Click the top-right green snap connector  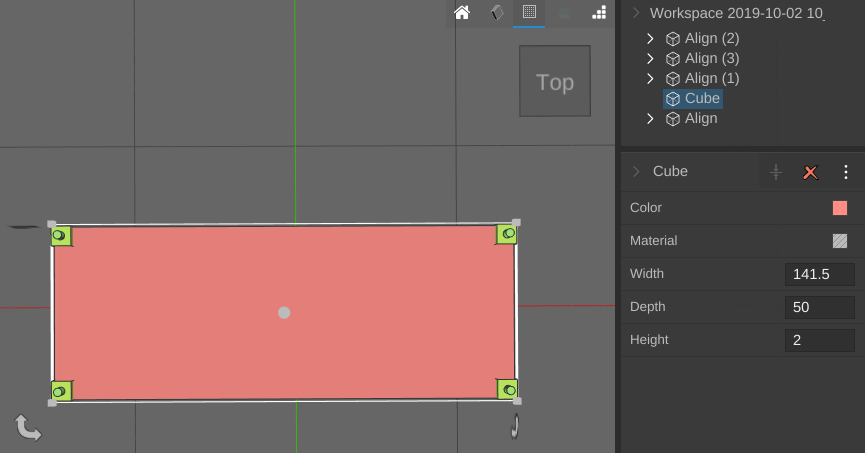[506, 234]
